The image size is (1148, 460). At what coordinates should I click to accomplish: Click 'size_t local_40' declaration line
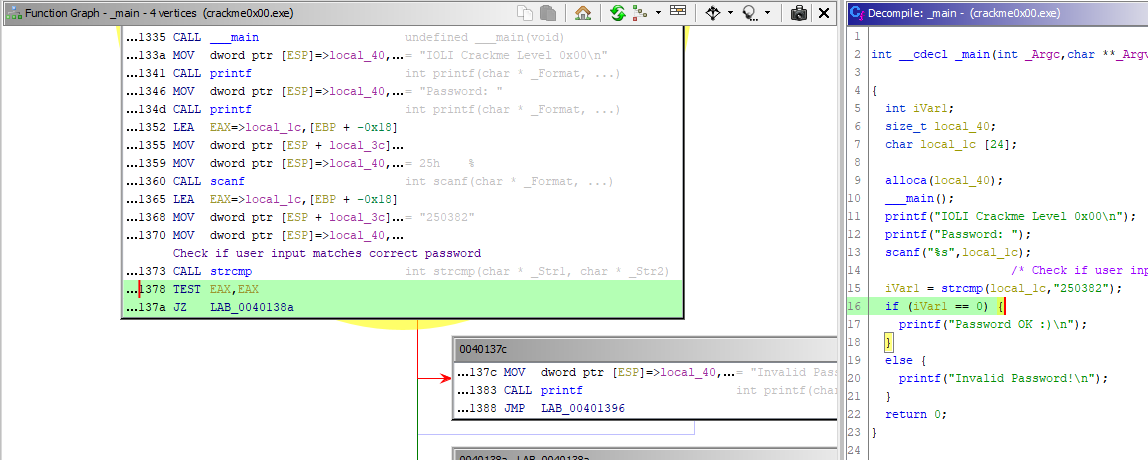point(941,126)
